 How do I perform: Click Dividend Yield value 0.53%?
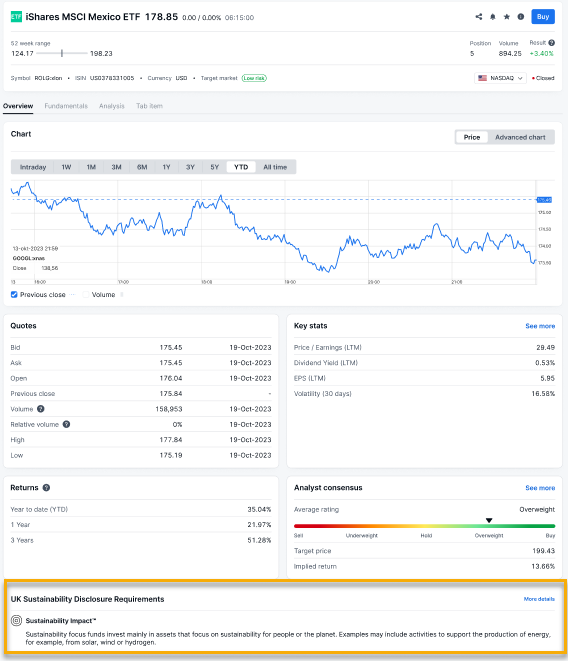click(545, 363)
